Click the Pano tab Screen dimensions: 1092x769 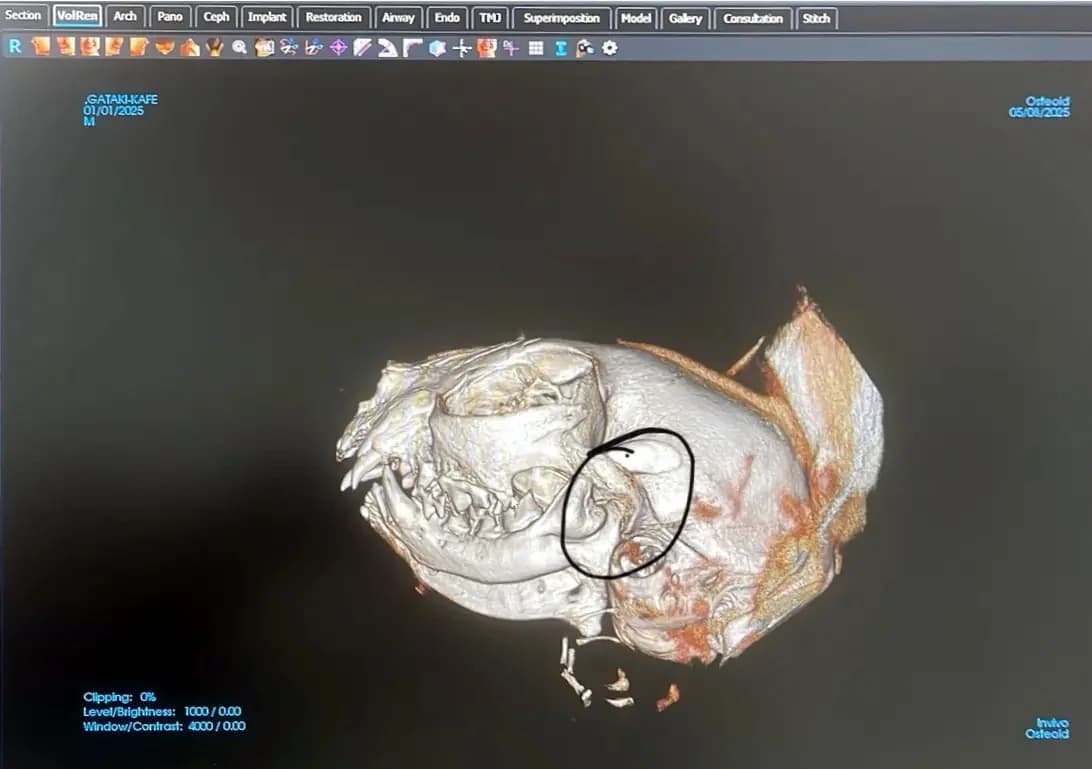click(170, 18)
